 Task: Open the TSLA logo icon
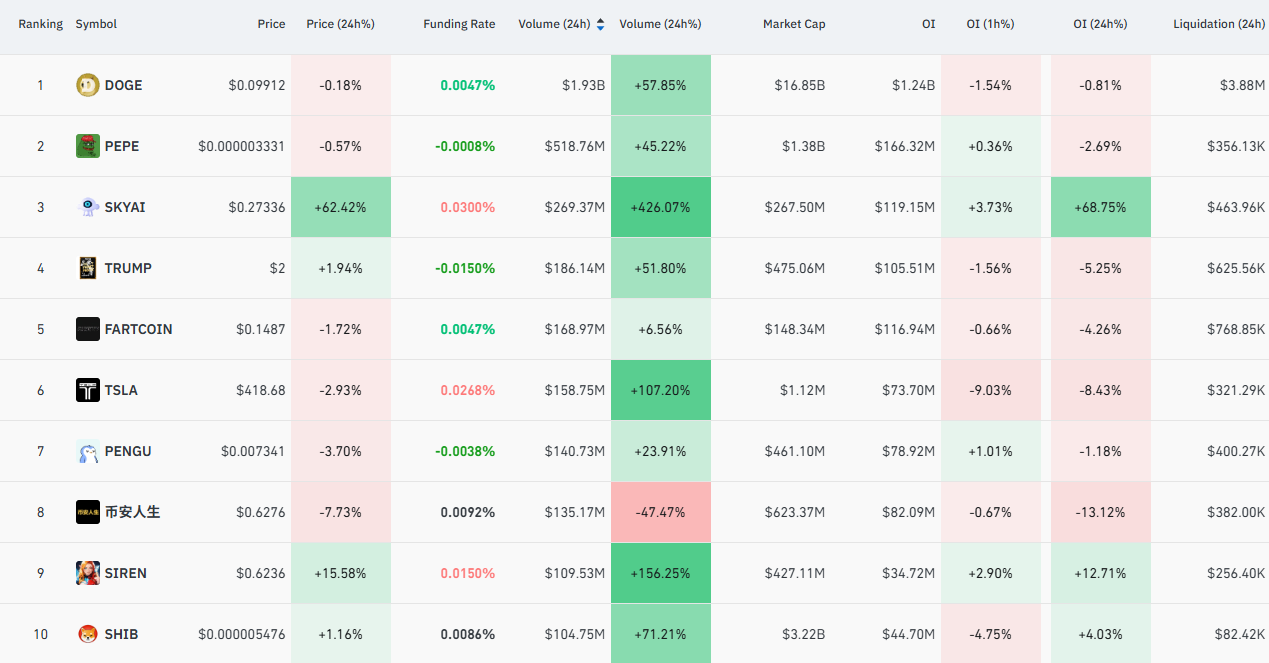(x=88, y=390)
